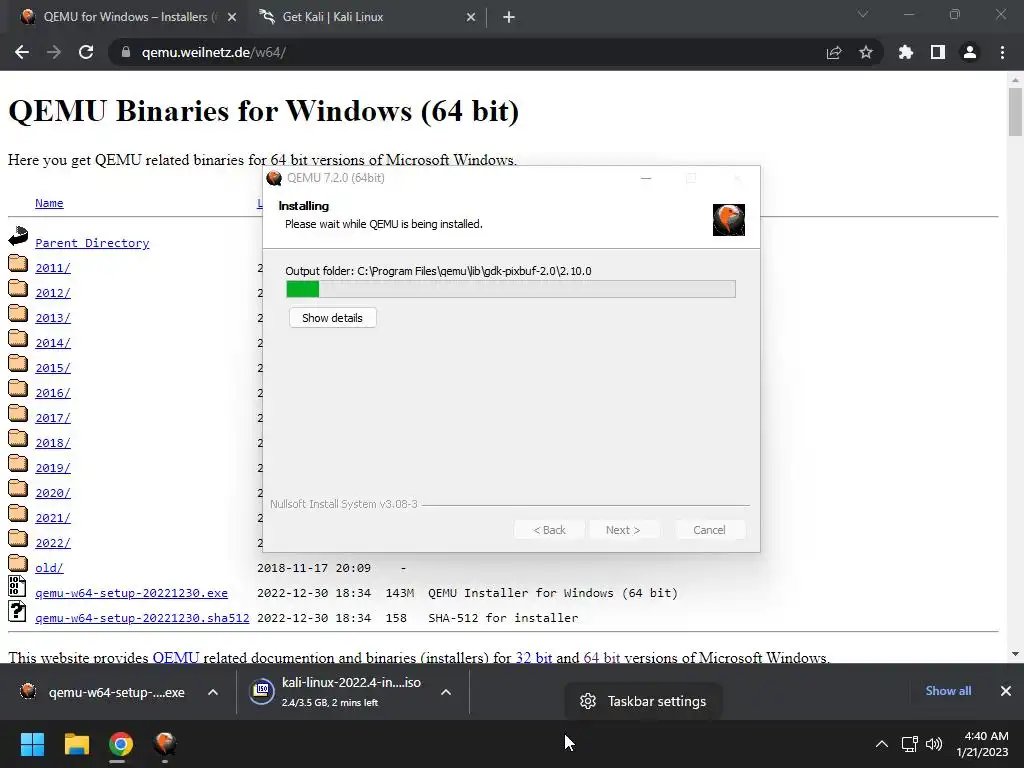Click Cancel in the QEMU installer
This screenshot has width=1024, height=768.
click(709, 530)
